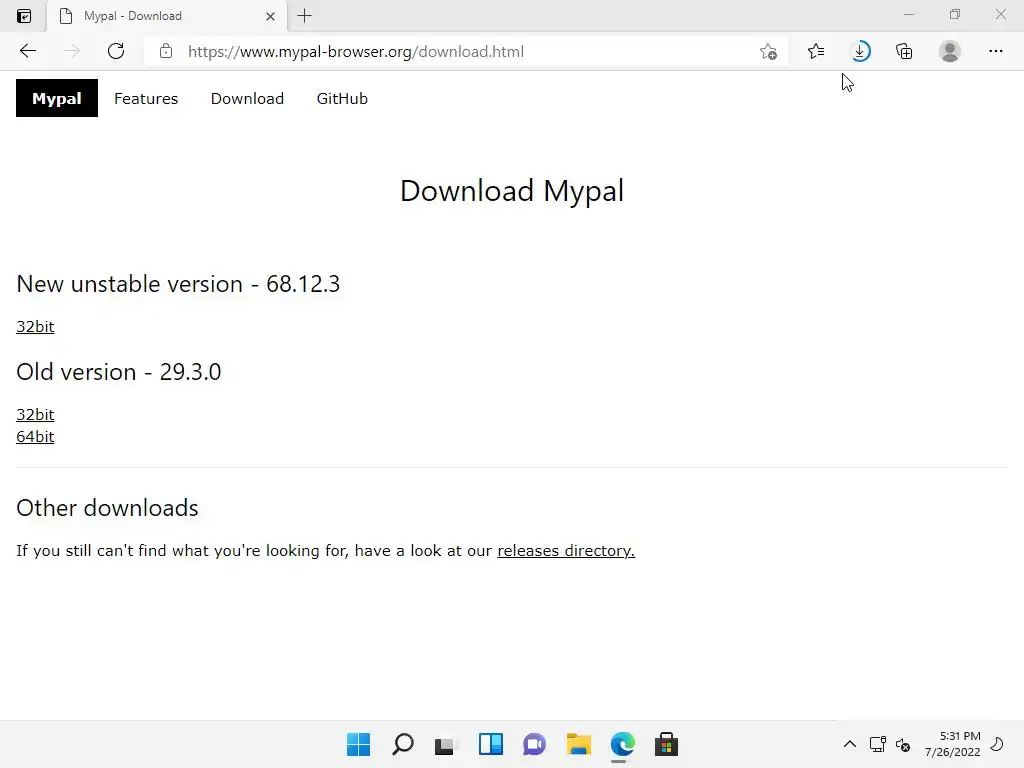The height and width of the screenshot is (768, 1024).
Task: Open the Collections panel
Action: pos(904,51)
